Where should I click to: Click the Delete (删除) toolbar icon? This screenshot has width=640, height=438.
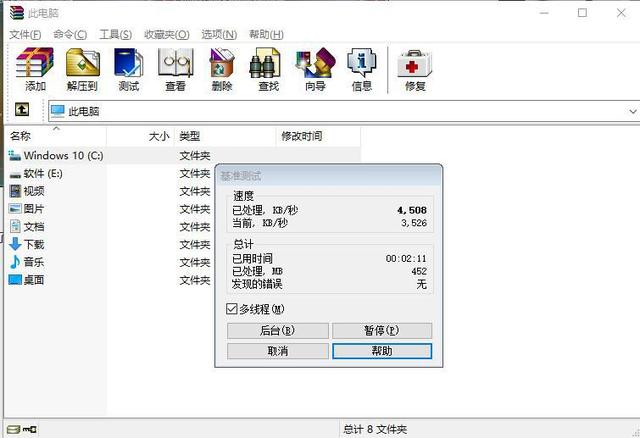click(222, 63)
